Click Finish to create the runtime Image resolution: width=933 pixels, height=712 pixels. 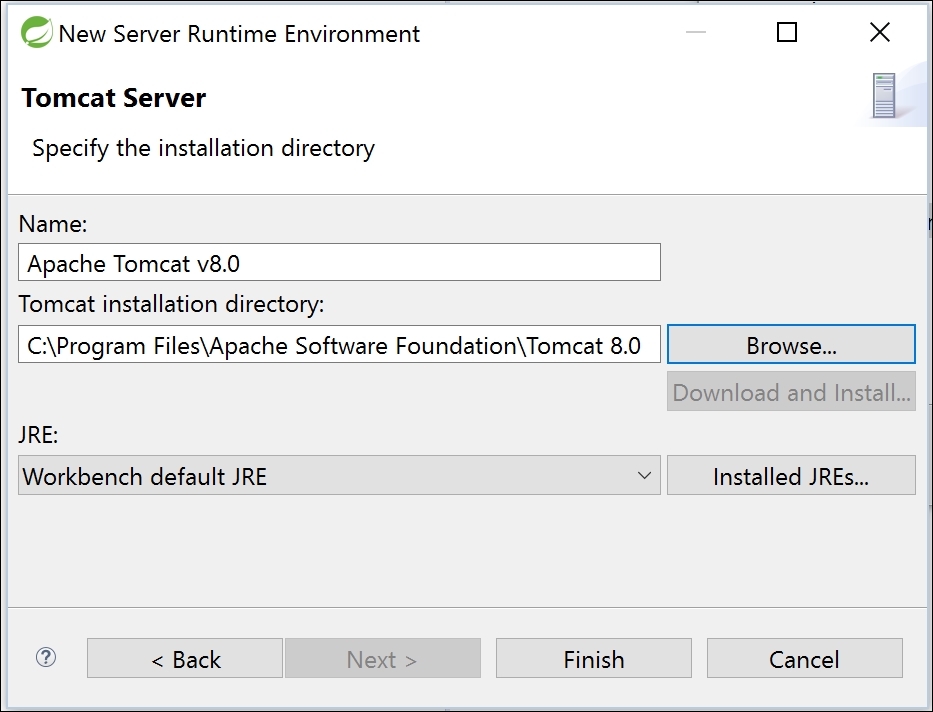pyautogui.click(x=594, y=658)
